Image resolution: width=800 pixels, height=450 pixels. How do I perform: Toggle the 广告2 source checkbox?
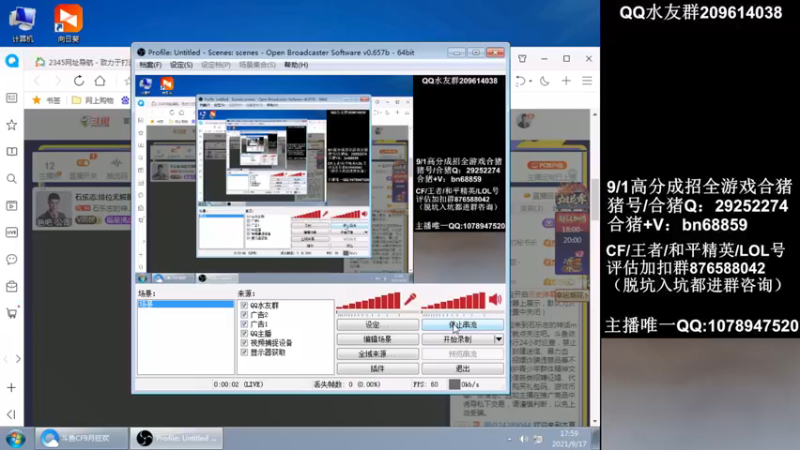pyautogui.click(x=244, y=315)
